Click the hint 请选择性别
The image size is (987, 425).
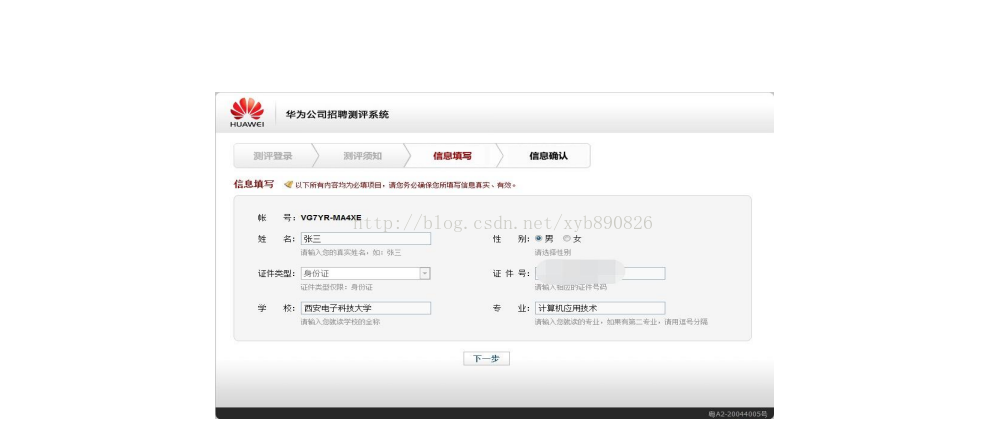pyautogui.click(x=553, y=252)
